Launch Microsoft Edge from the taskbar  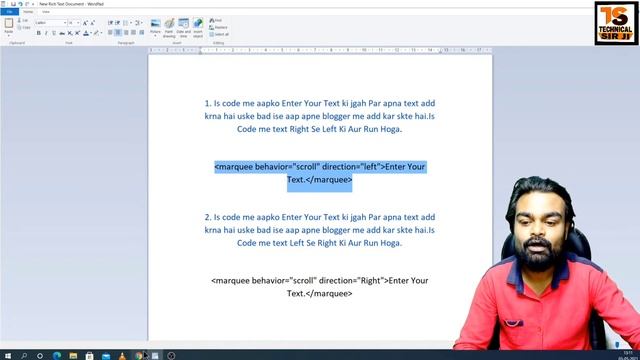57,356
